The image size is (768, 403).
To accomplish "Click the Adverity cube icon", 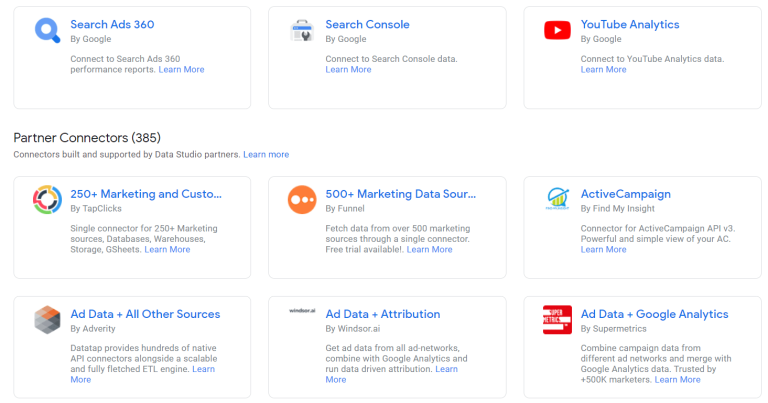I will [46, 321].
